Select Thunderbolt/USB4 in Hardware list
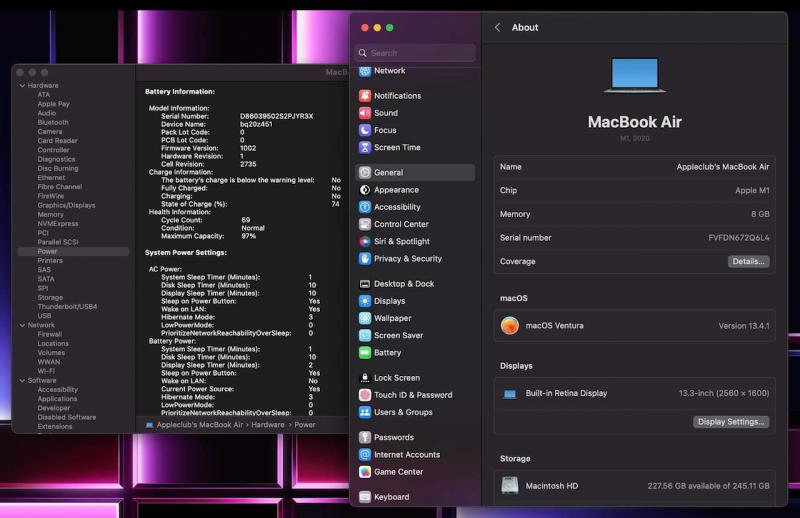 67,307
